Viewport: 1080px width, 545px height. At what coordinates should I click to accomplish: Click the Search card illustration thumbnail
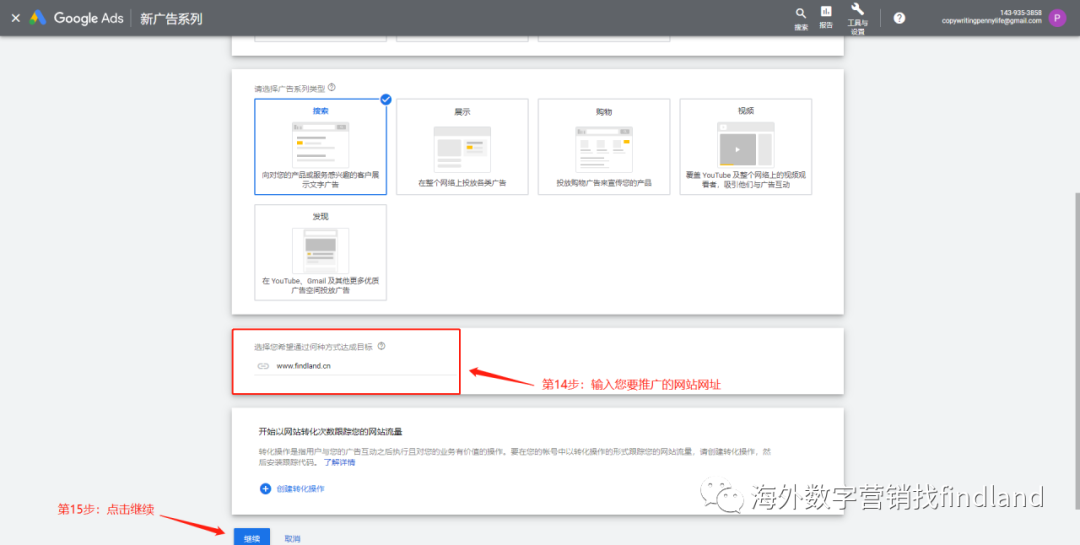pyautogui.click(x=320, y=145)
